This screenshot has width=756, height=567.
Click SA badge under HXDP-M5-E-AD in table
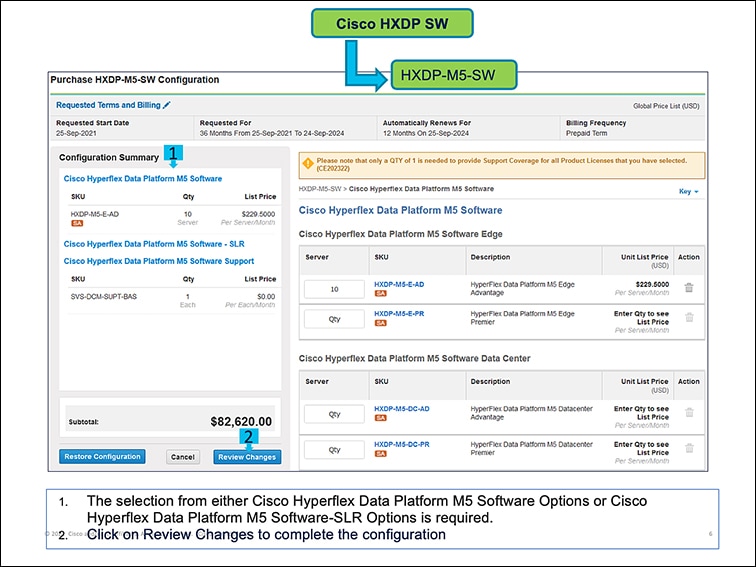(380, 293)
